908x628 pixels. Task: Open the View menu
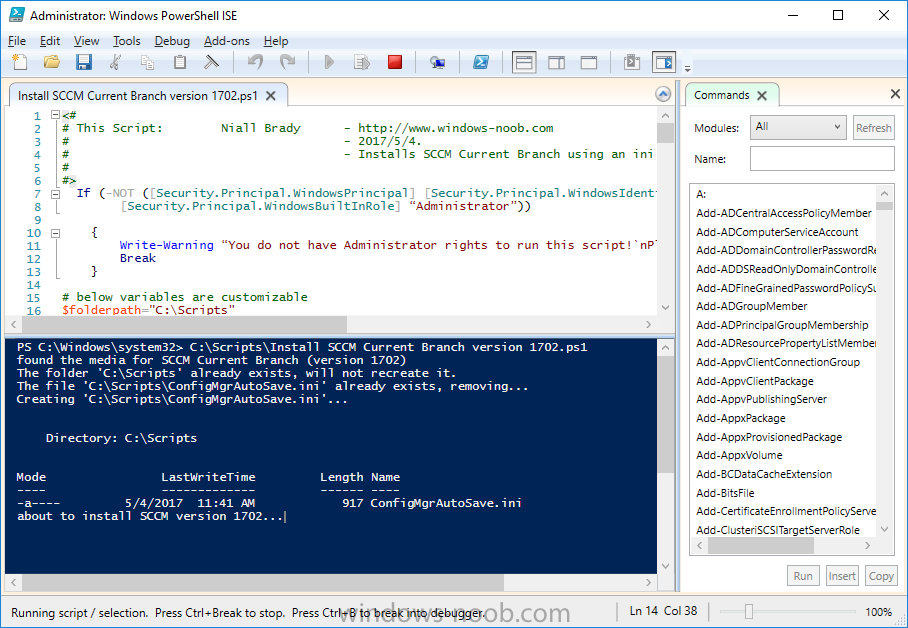(x=86, y=41)
